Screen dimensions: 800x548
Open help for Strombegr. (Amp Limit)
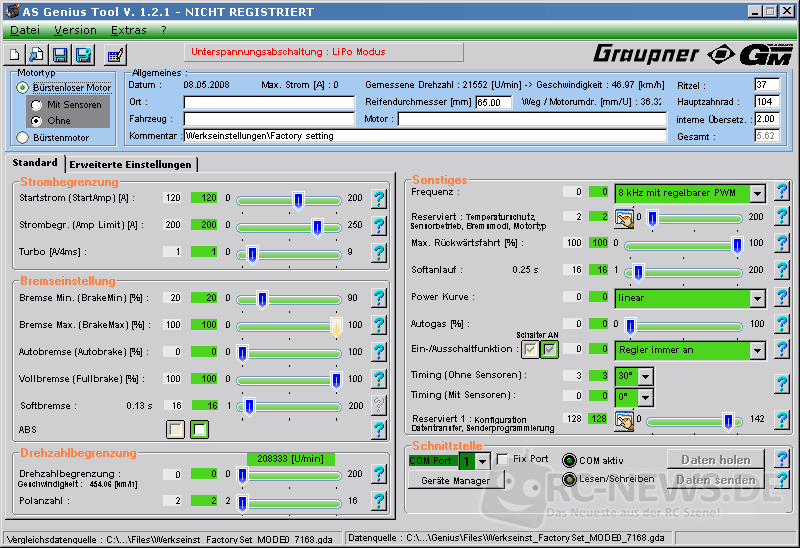tap(379, 225)
